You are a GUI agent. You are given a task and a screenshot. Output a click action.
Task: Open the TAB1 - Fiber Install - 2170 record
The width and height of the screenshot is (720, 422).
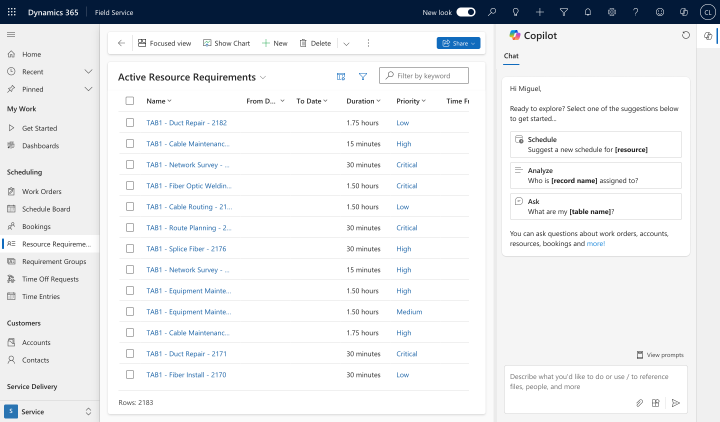click(186, 375)
